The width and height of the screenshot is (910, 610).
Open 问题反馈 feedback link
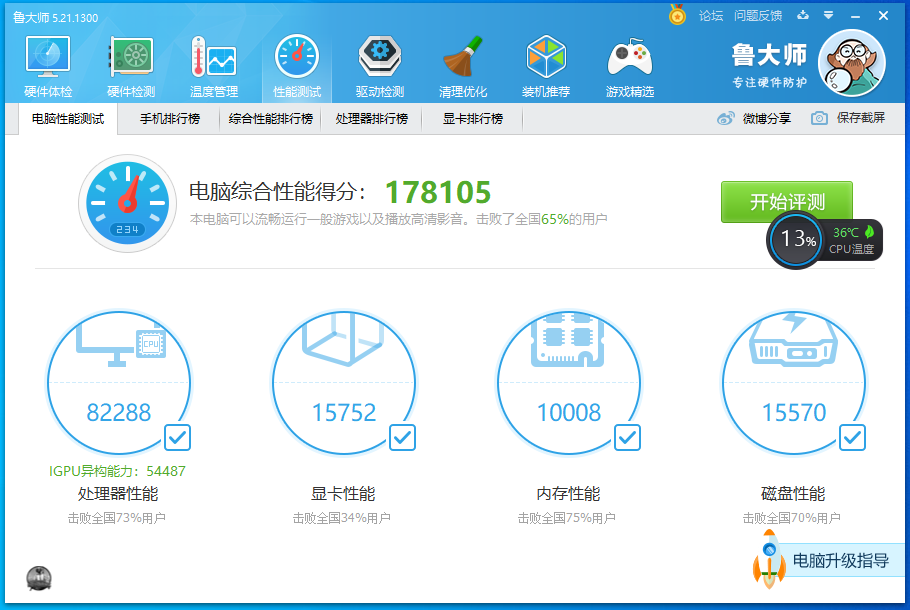(x=758, y=16)
